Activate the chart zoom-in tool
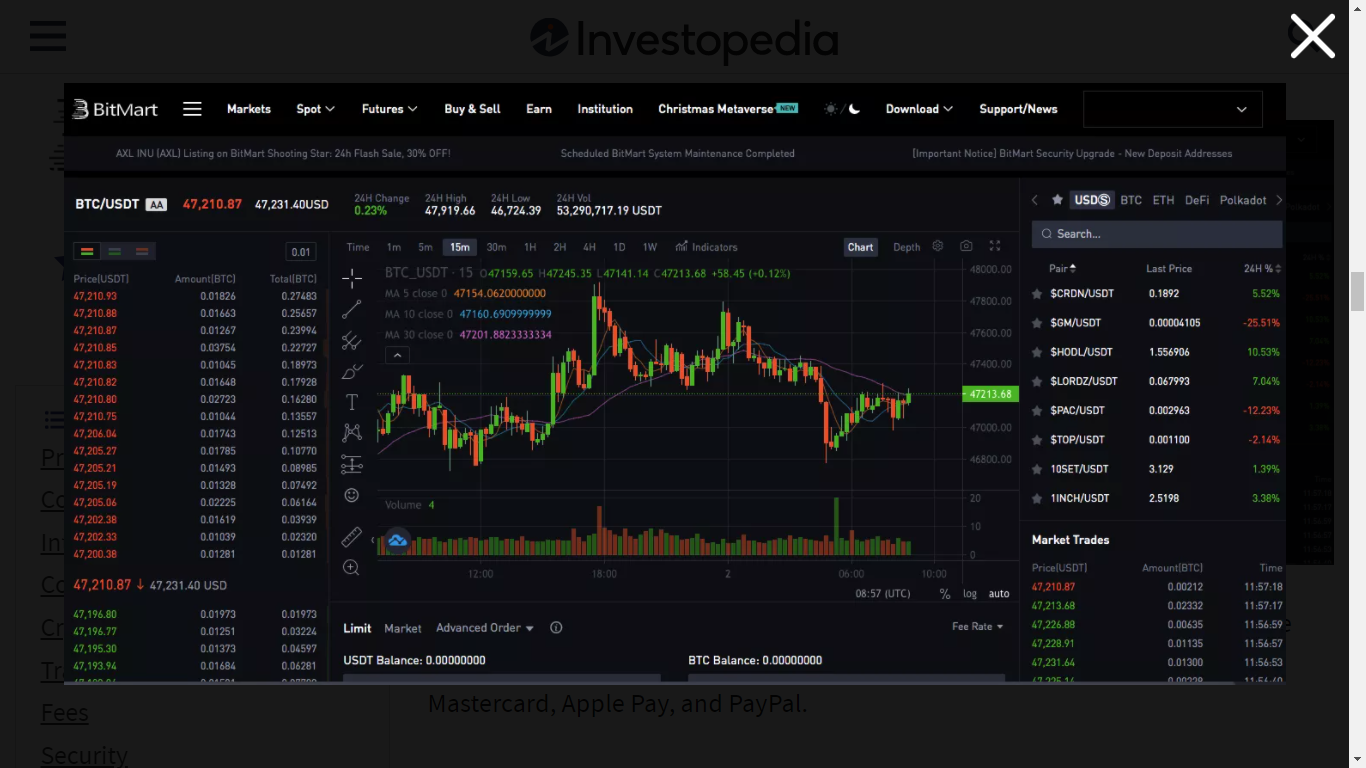This screenshot has height=768, width=1366. tap(352, 568)
